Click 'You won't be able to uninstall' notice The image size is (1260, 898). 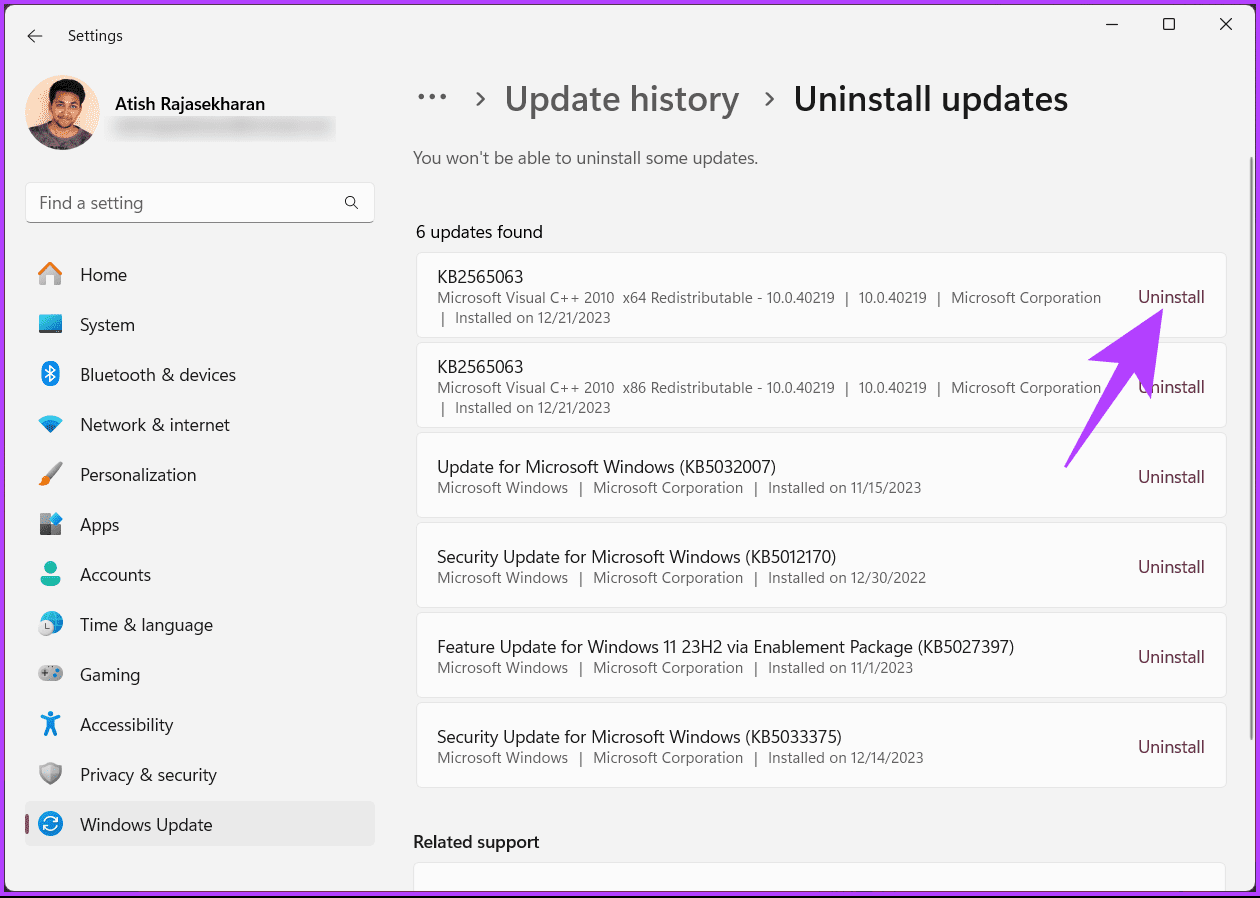585,158
